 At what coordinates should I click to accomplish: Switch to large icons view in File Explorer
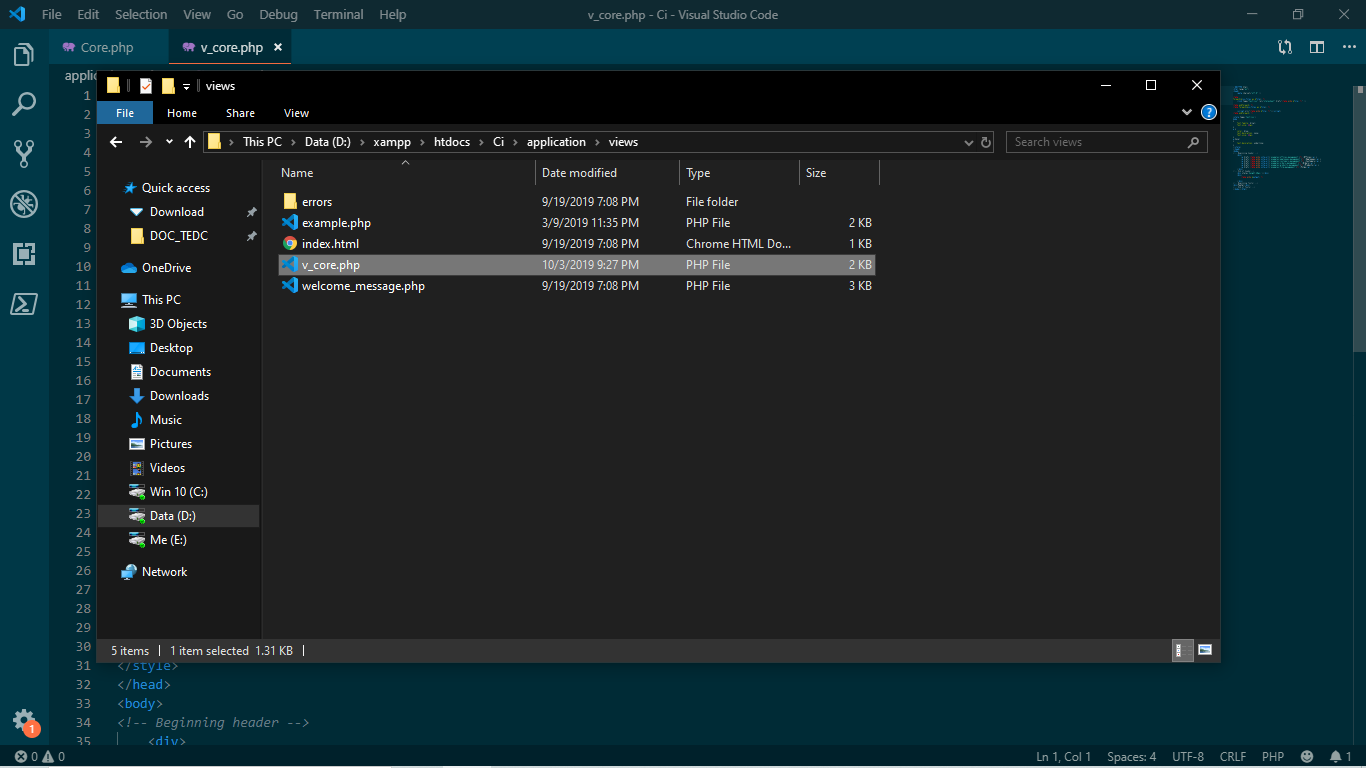pos(1205,650)
